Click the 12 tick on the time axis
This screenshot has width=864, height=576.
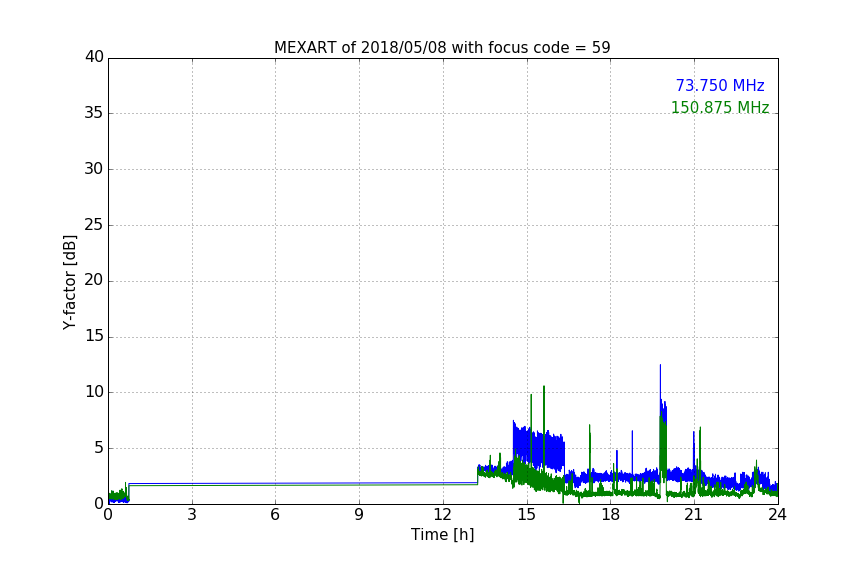(443, 515)
